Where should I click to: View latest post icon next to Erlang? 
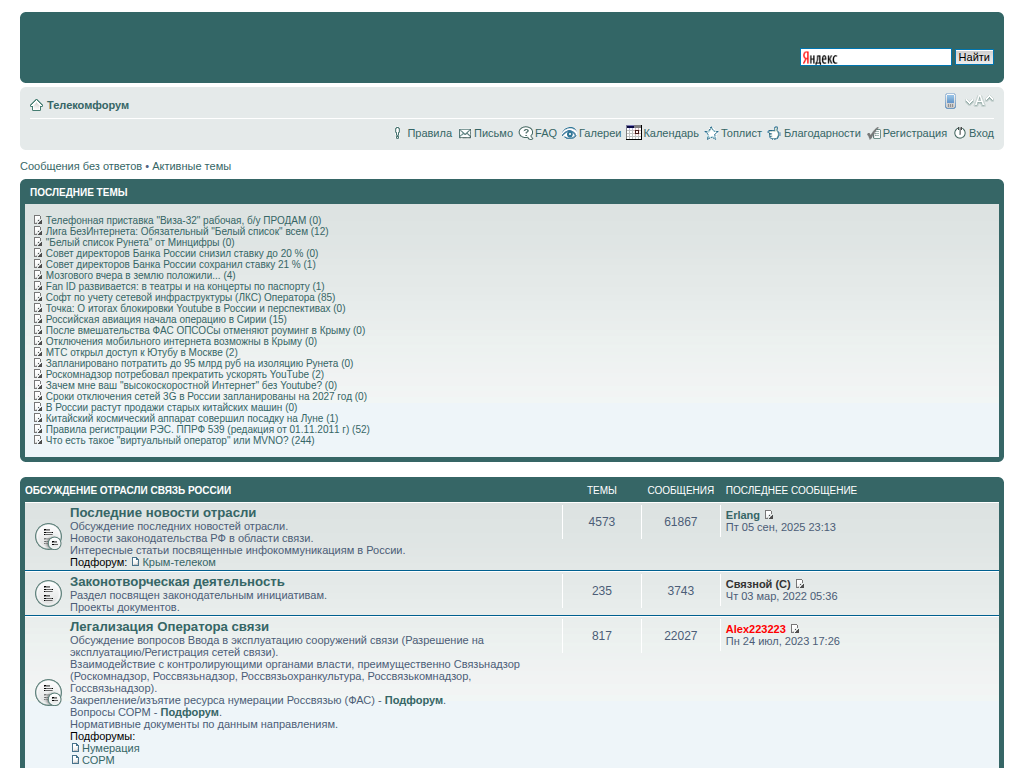pos(769,515)
